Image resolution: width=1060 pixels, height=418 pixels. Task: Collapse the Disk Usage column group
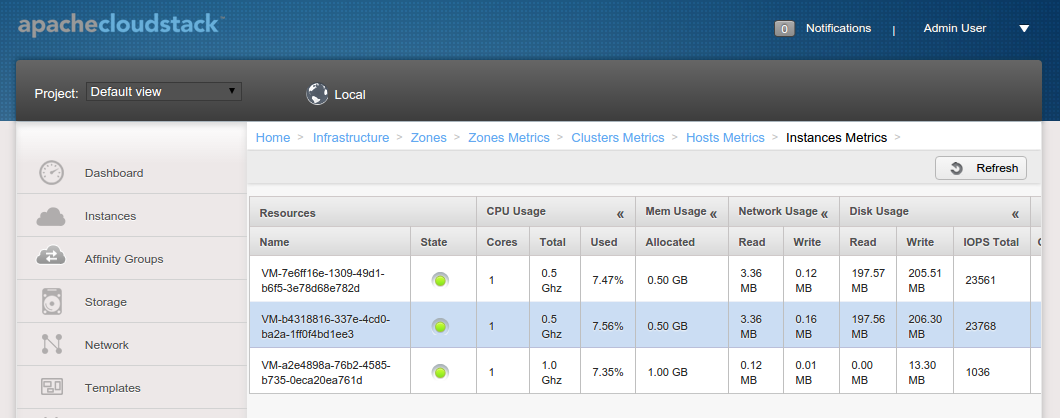1015,214
